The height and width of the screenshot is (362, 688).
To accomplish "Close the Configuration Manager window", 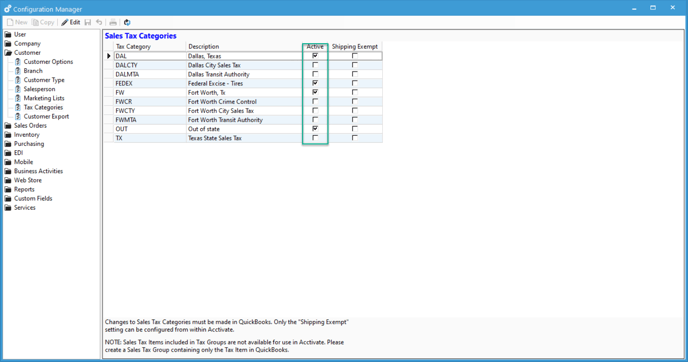I will point(673,8).
